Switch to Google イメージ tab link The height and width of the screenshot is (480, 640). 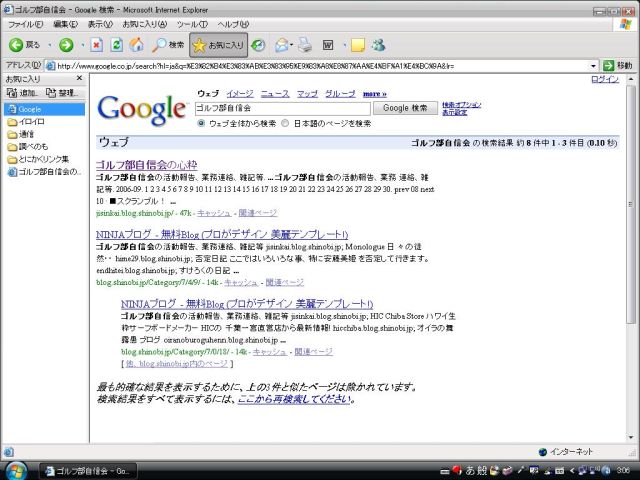point(240,94)
